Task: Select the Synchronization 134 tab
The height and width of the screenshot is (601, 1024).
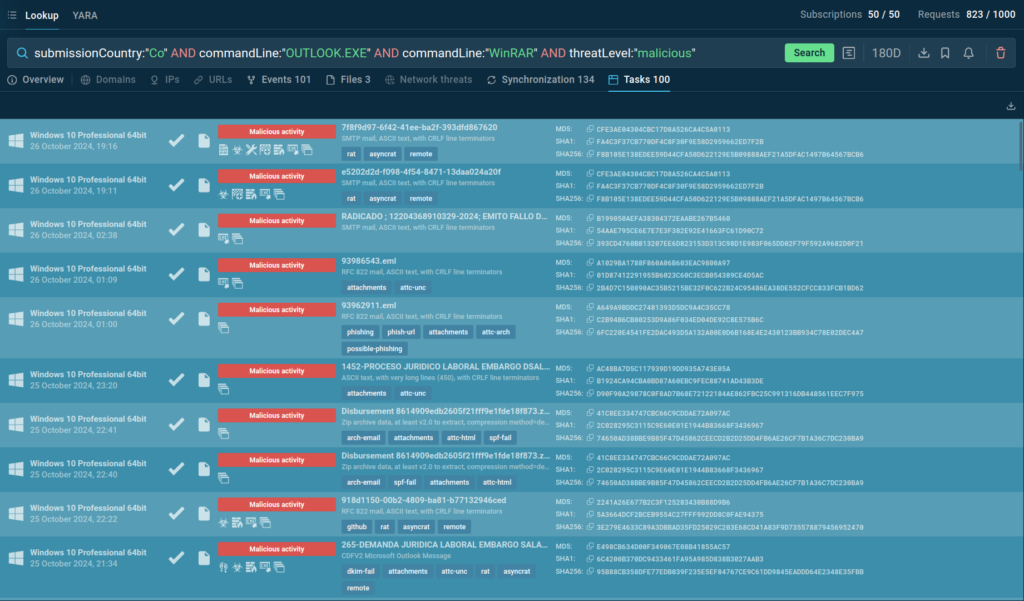Action: pyautogui.click(x=540, y=79)
